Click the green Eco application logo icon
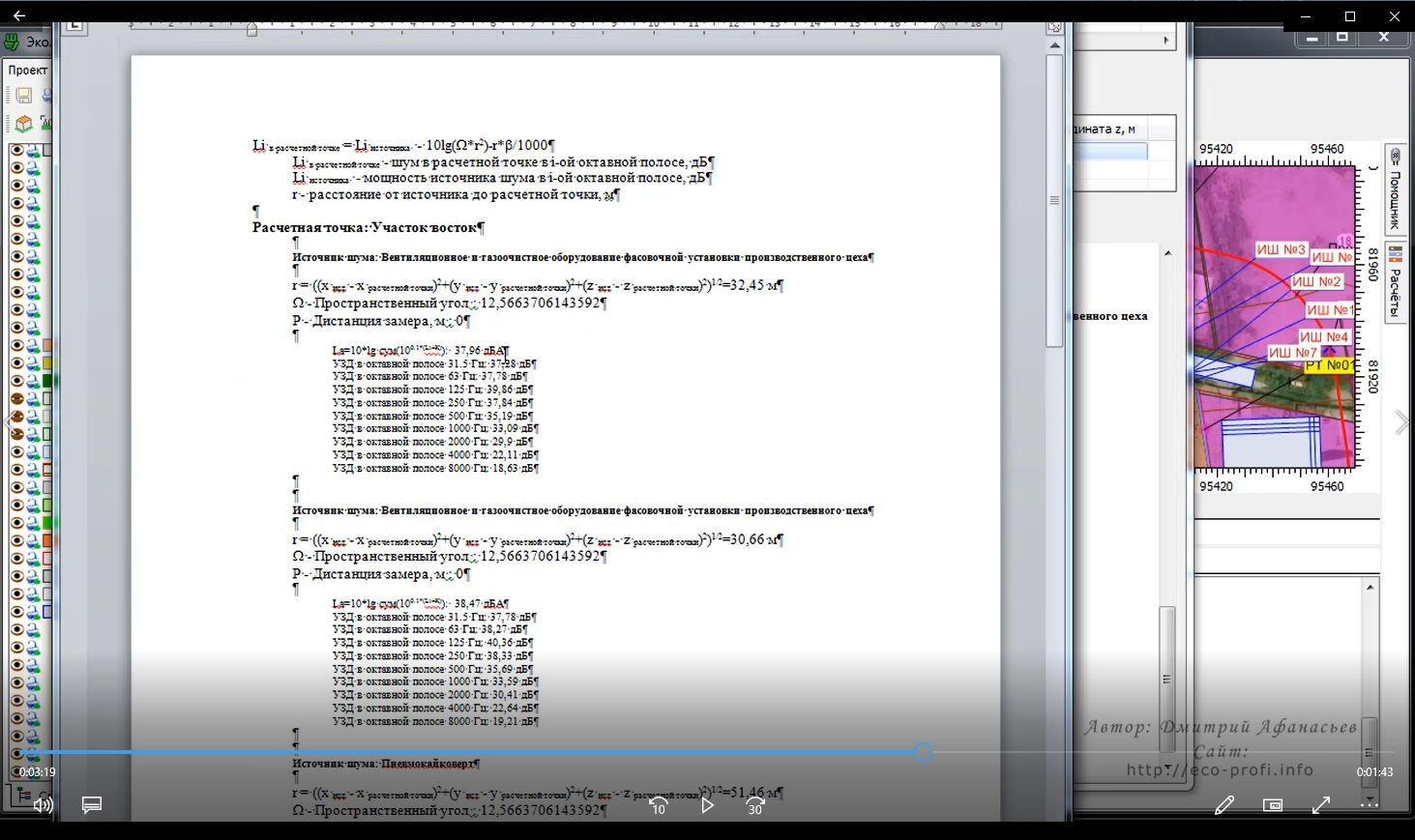 (x=12, y=42)
